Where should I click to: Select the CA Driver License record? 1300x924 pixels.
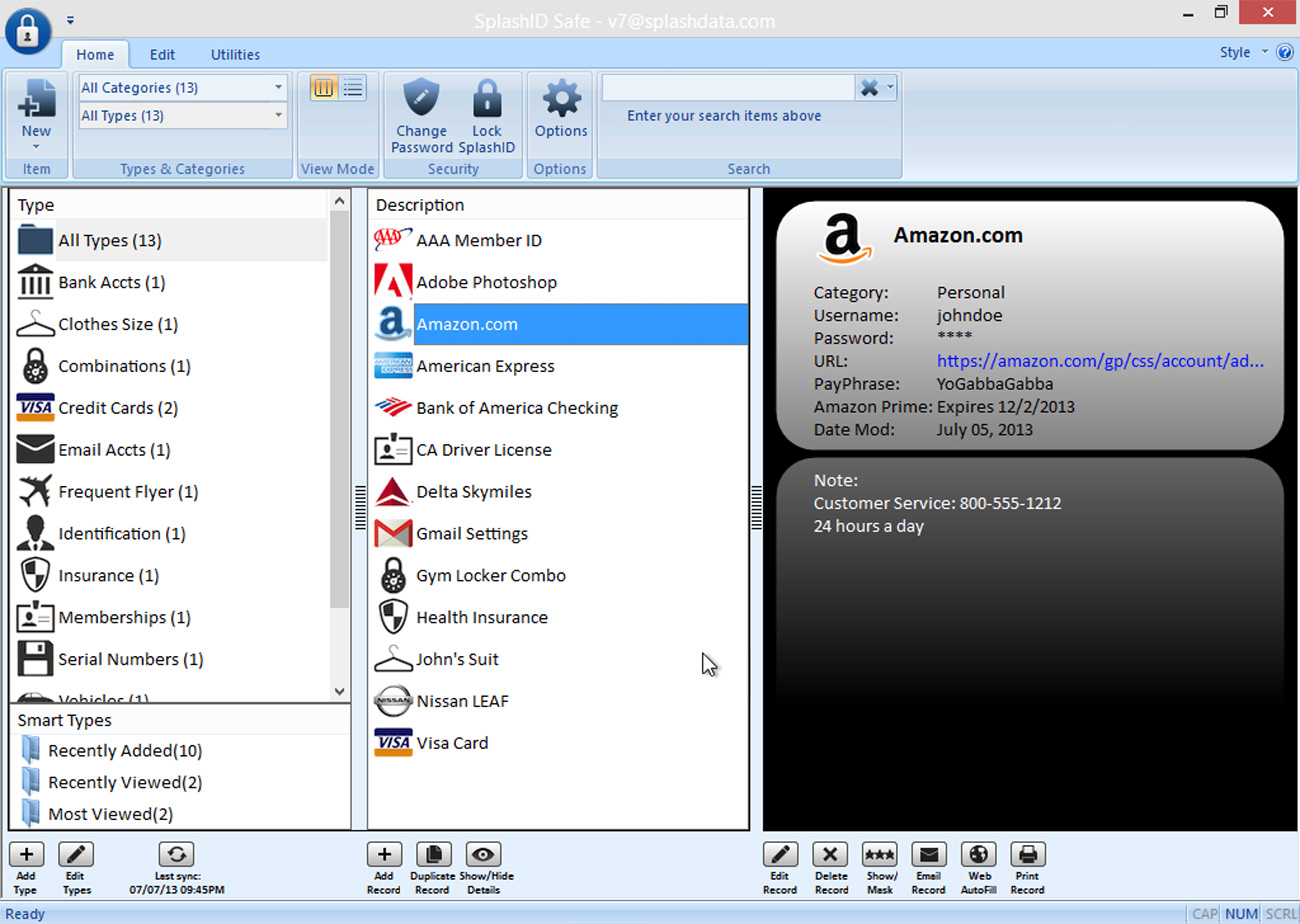coord(559,450)
